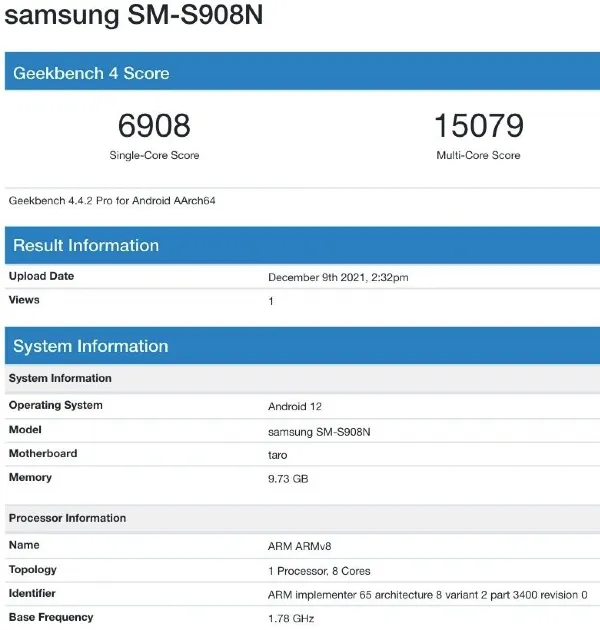Select the 'Upload Date' row label
This screenshot has width=600, height=630.
(41, 276)
